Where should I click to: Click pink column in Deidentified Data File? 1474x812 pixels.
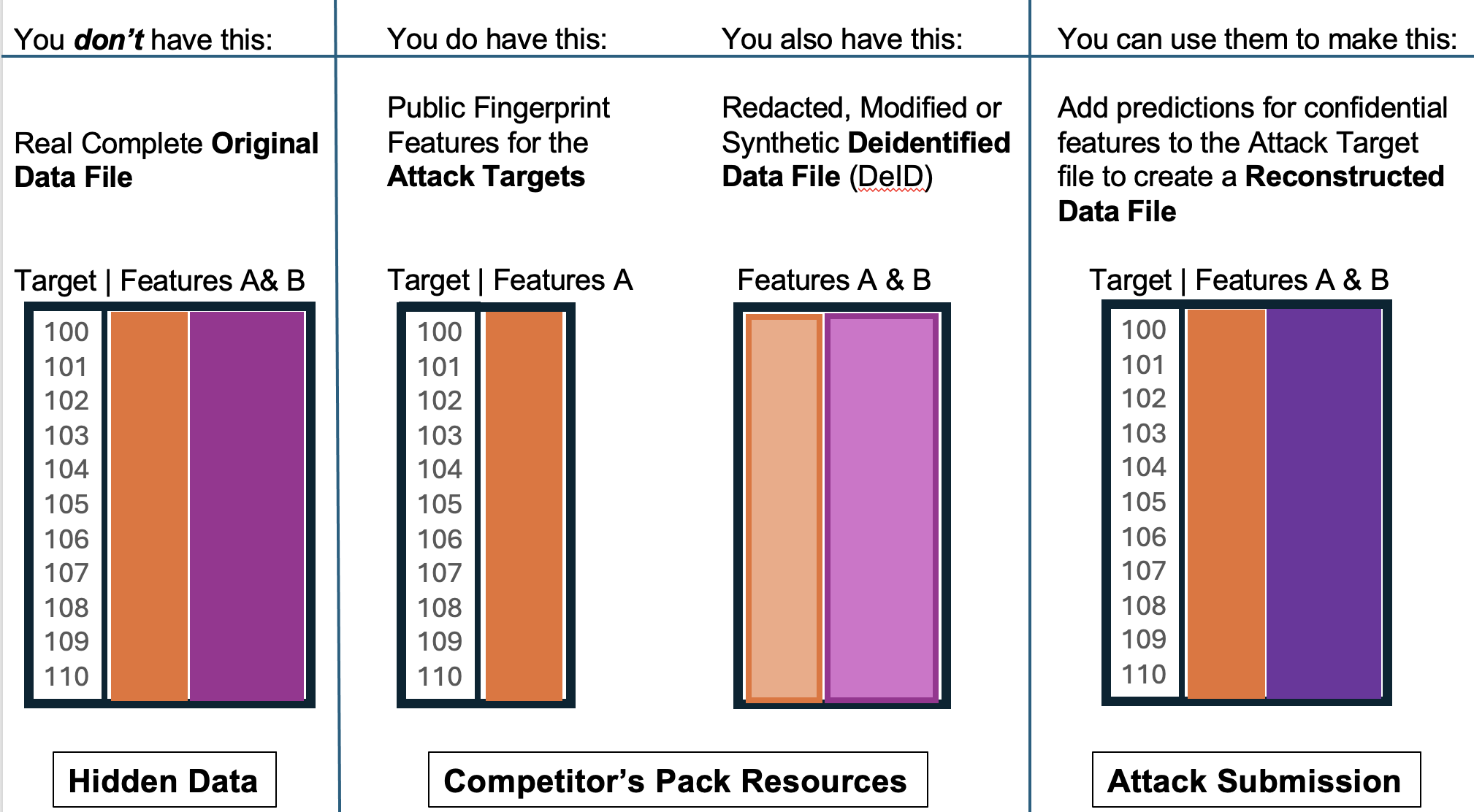[x=882, y=507]
